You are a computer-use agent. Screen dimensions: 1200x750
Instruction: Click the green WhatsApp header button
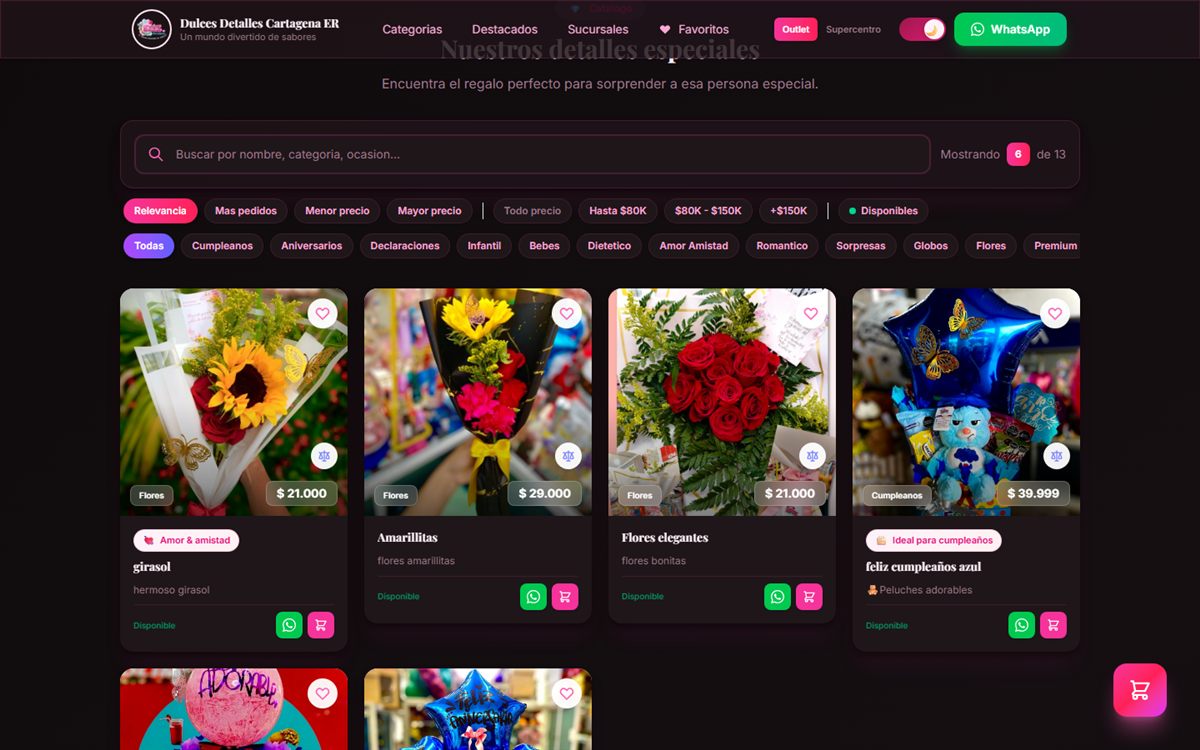click(x=1010, y=29)
